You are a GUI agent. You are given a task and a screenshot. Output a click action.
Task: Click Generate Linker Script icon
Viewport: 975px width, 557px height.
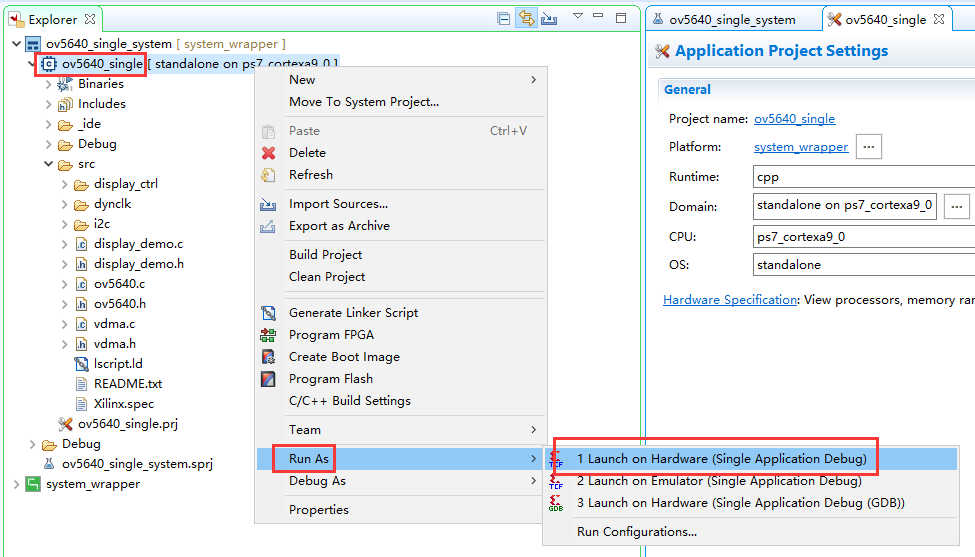tap(269, 313)
